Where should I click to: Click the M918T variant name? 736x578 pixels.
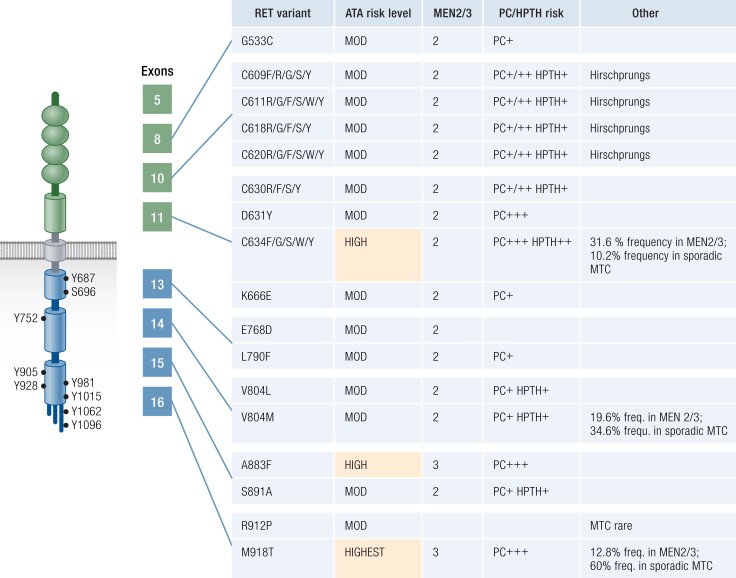(x=260, y=551)
